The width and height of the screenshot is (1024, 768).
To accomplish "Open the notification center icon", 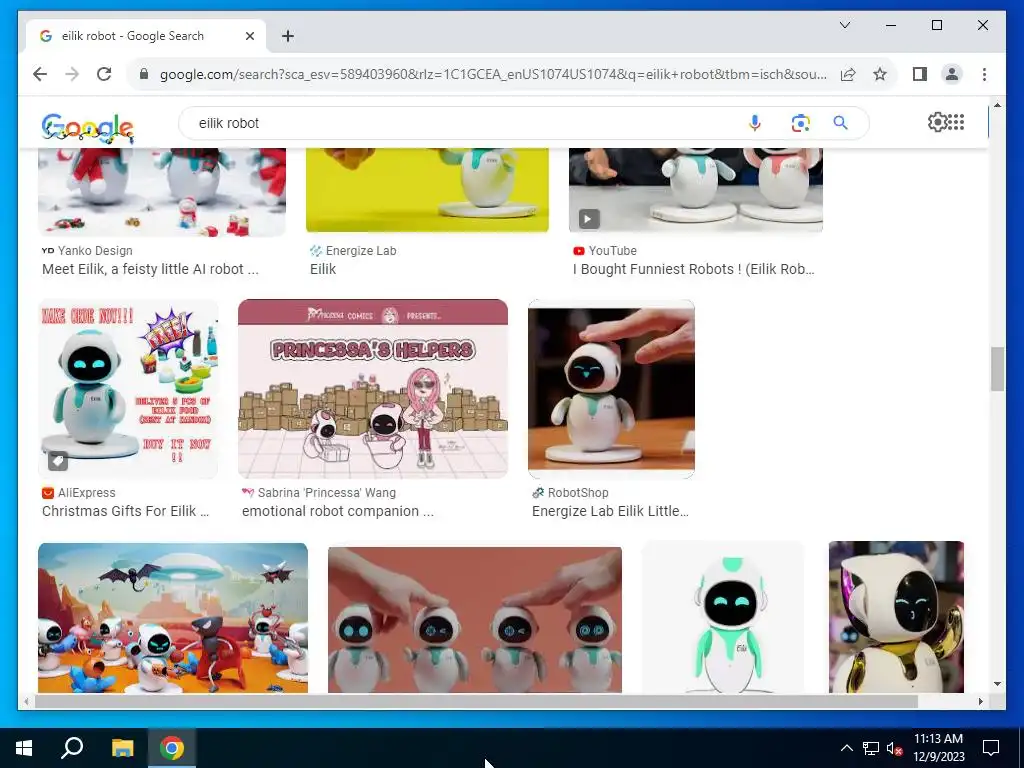I will pyautogui.click(x=991, y=748).
